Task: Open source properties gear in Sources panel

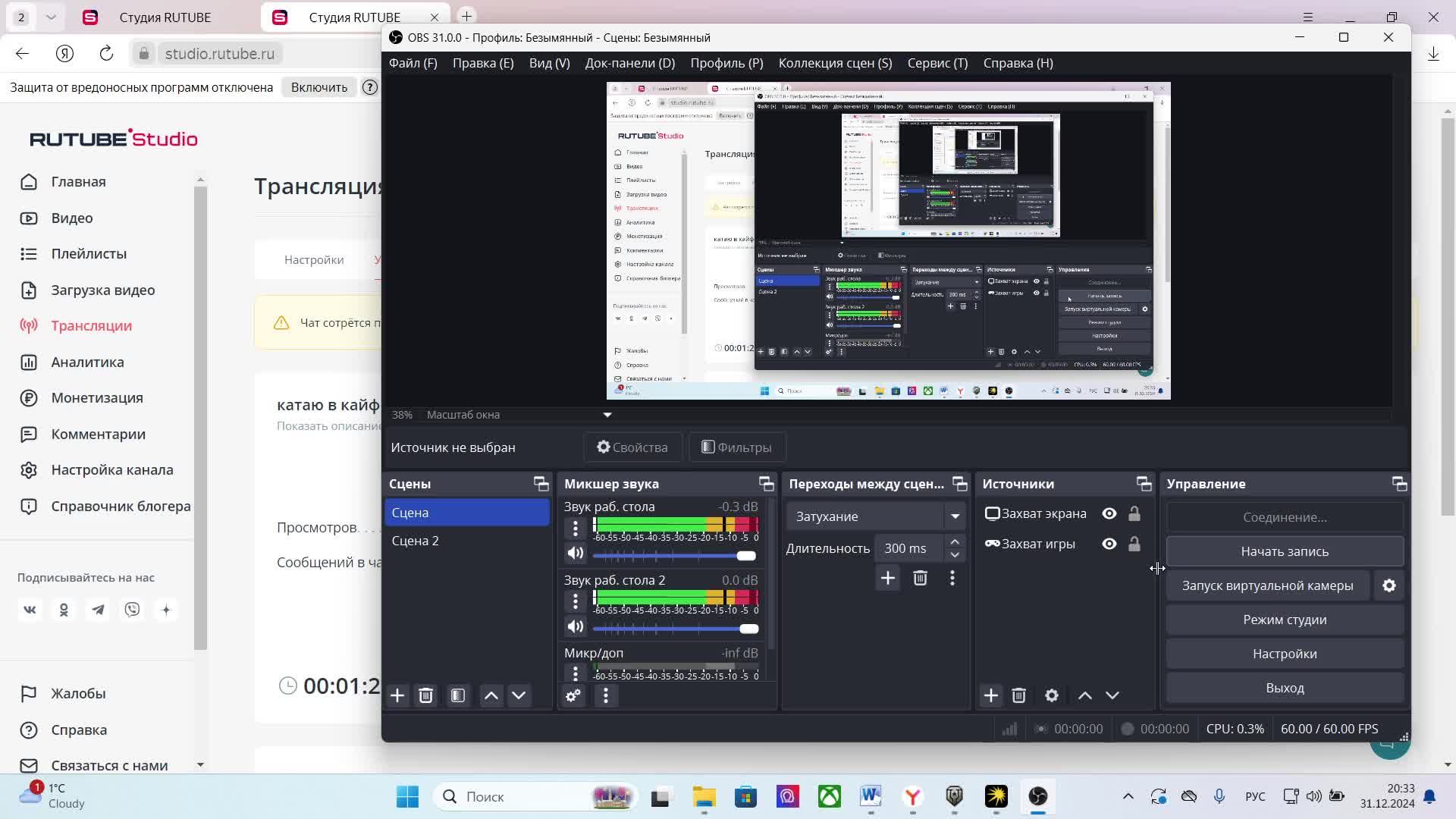Action: (x=1052, y=696)
